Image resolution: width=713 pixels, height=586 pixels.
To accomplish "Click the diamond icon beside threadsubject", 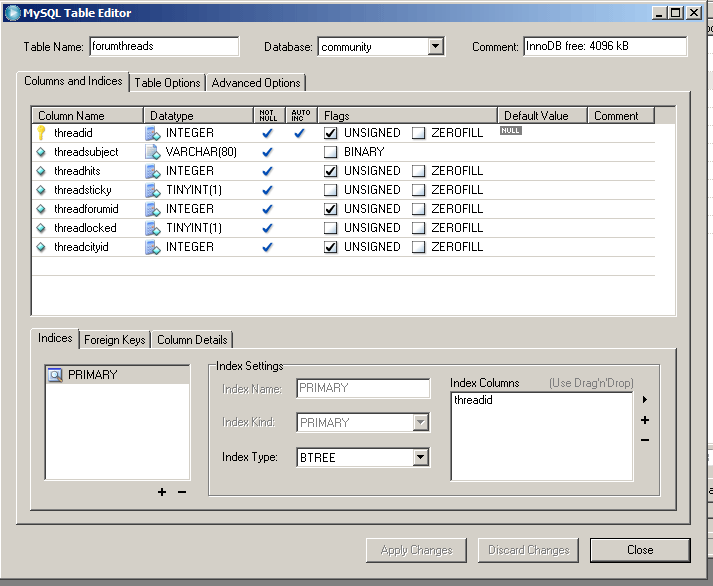I will 41,152.
